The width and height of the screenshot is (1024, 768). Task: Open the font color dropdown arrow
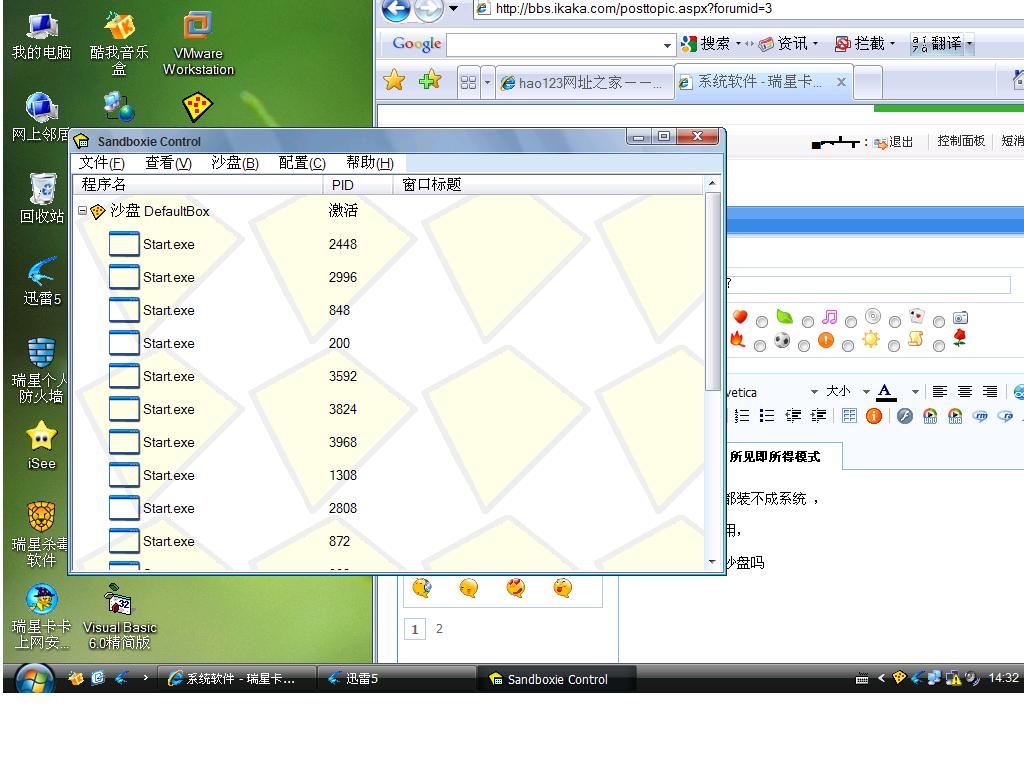(915, 392)
